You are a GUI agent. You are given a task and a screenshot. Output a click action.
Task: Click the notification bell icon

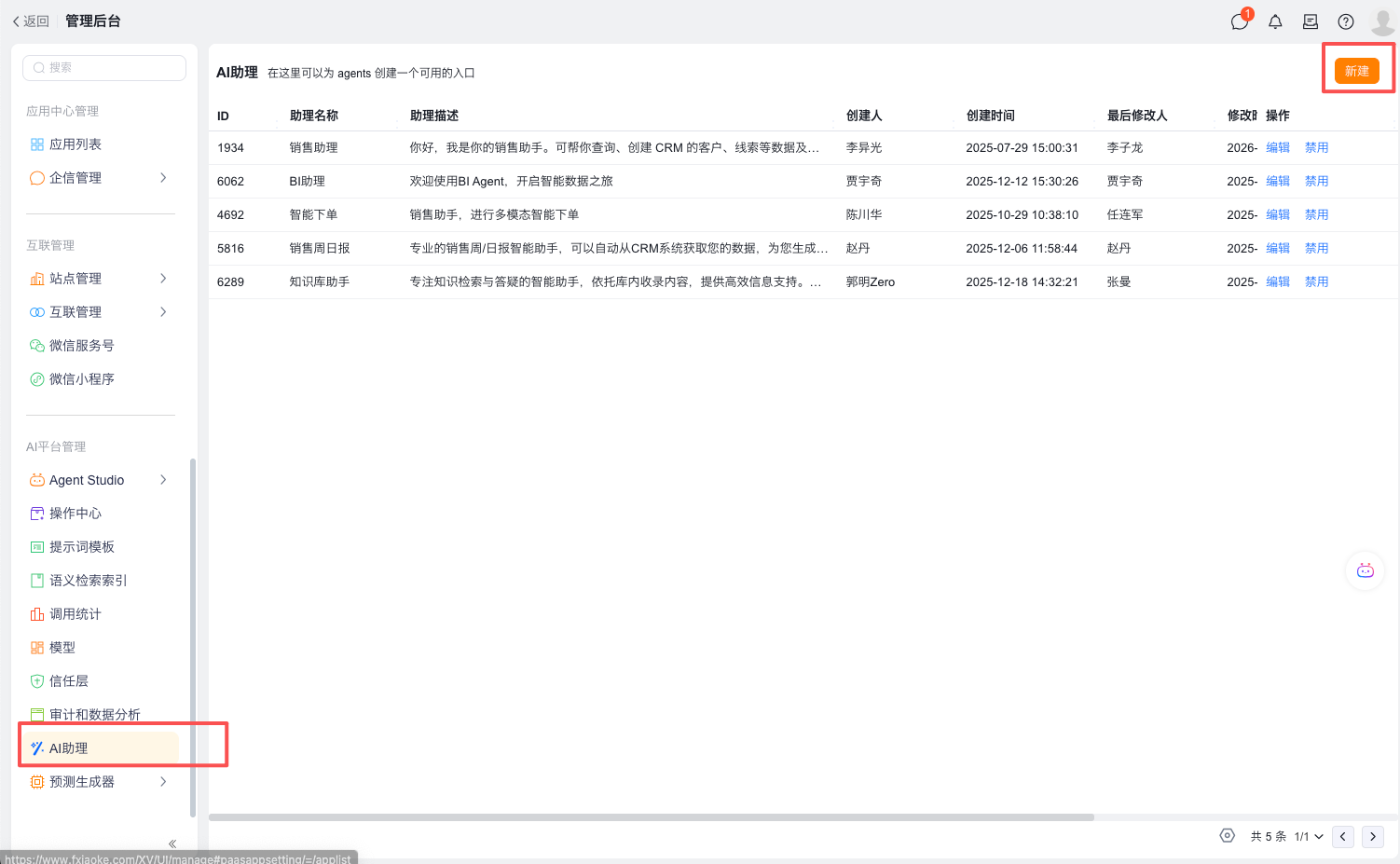(x=1275, y=21)
